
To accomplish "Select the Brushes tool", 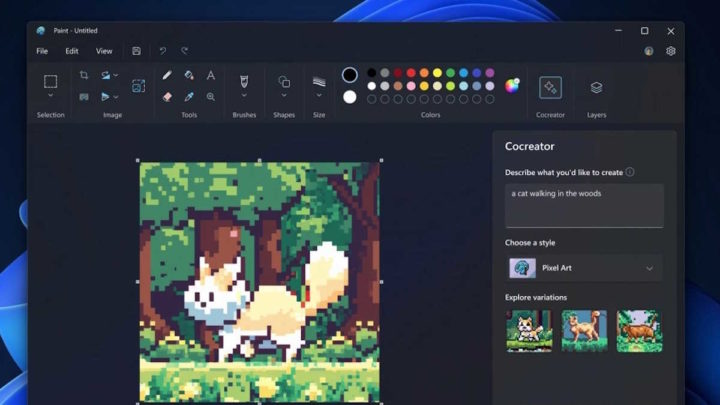I will 244,82.
